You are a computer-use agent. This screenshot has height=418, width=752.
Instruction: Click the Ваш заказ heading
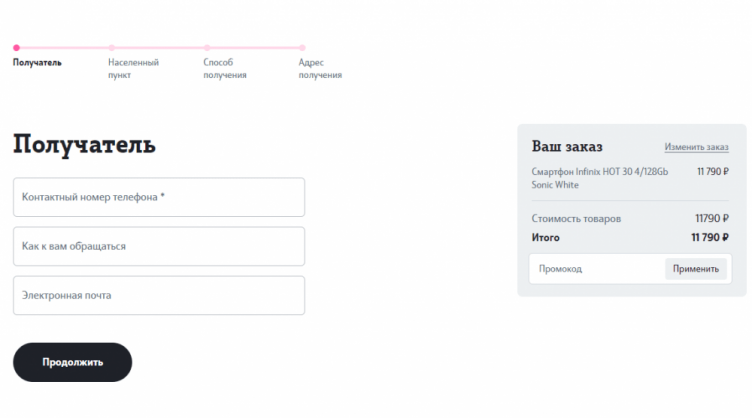(567, 146)
